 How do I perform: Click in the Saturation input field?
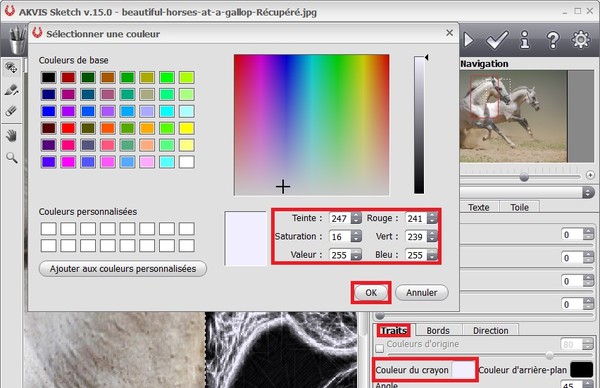pyautogui.click(x=340, y=236)
